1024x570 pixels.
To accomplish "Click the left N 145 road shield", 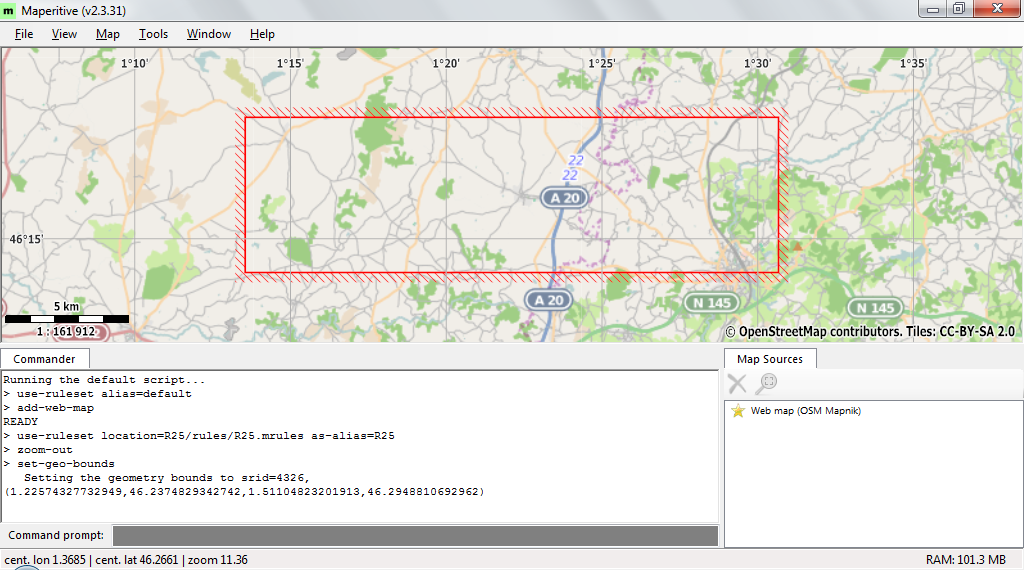I will (x=712, y=303).
